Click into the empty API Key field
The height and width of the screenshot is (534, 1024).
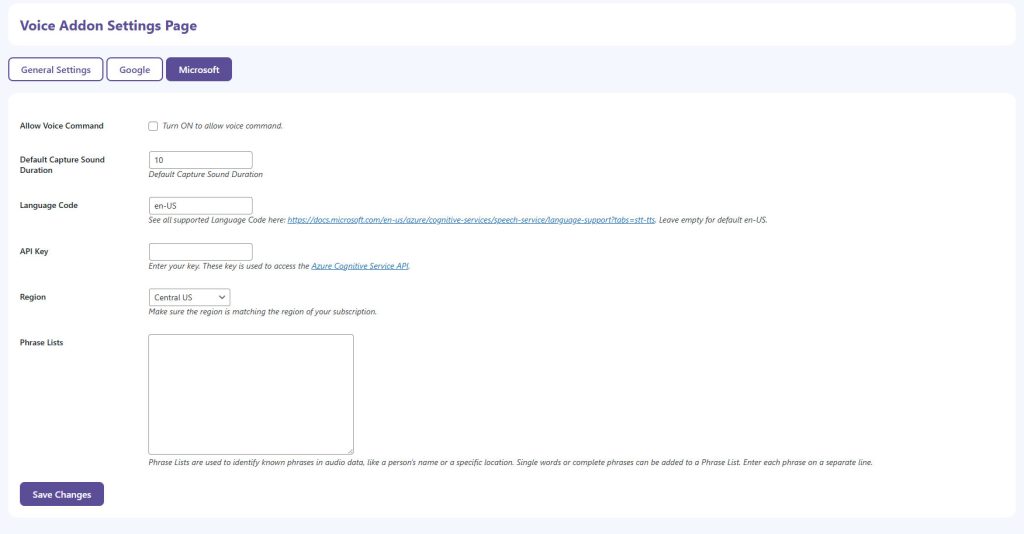click(x=200, y=252)
